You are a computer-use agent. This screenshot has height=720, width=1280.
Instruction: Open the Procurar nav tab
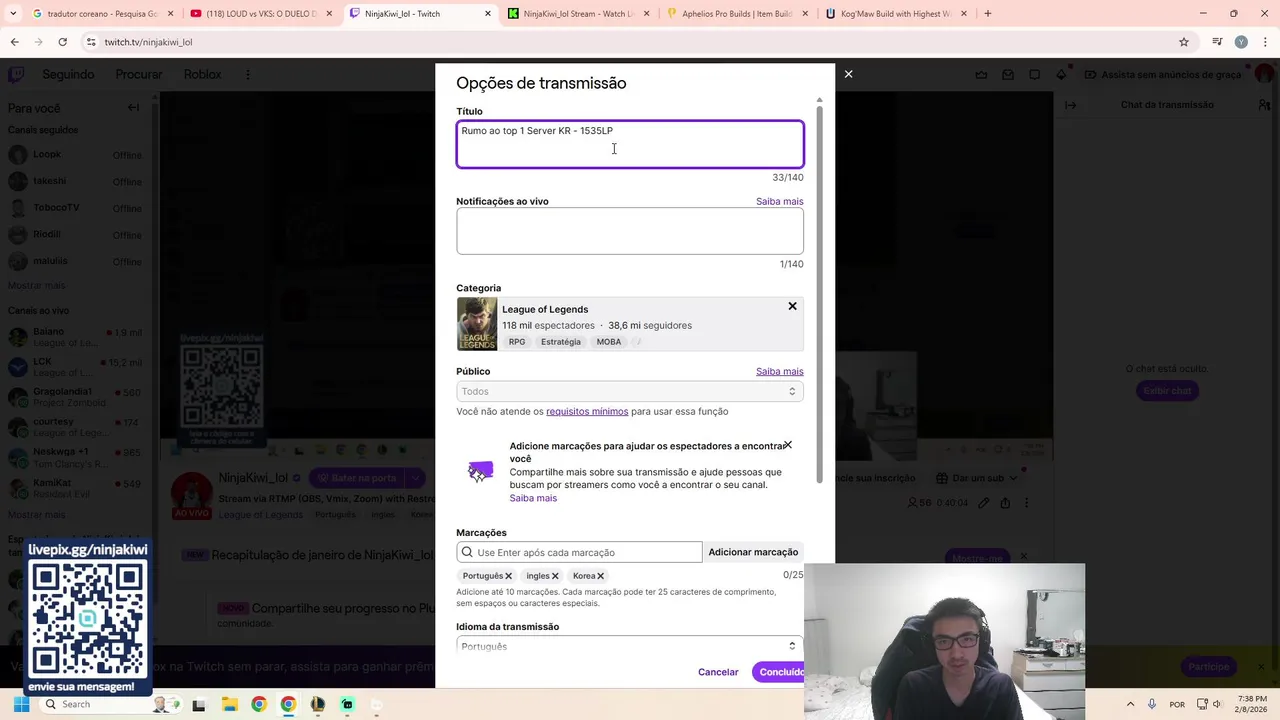tap(139, 74)
